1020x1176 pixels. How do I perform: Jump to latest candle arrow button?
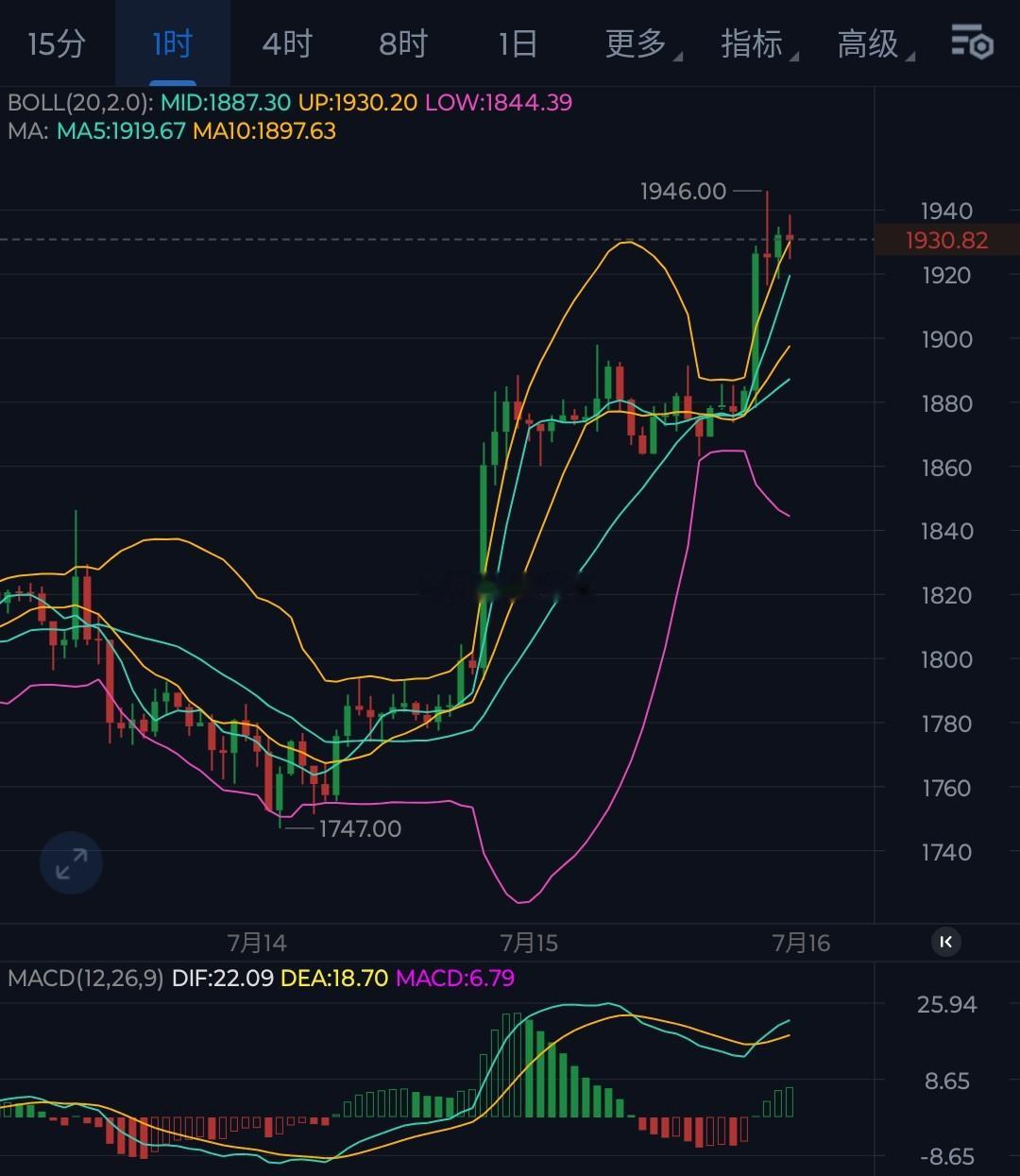click(x=946, y=941)
